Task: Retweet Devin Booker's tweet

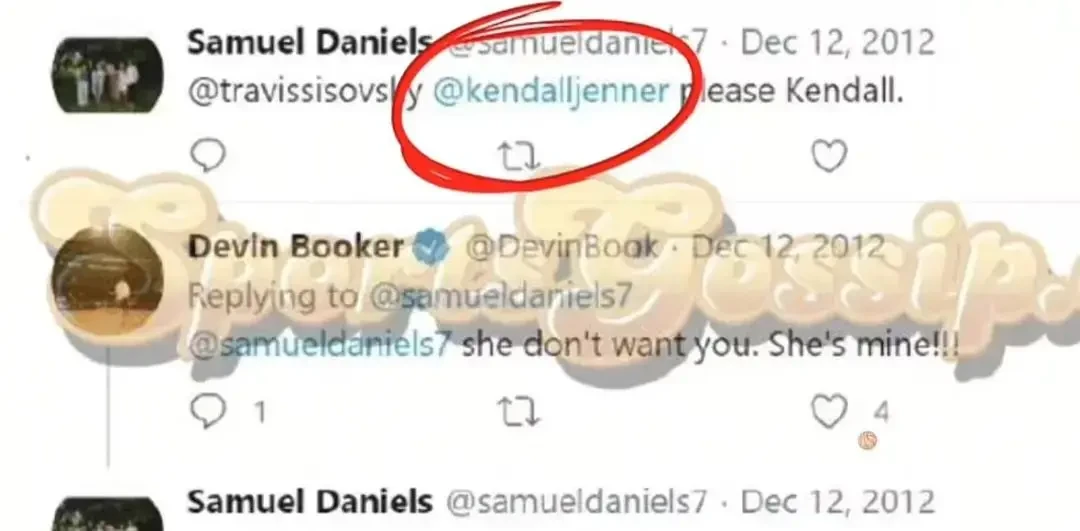Action: coord(519,412)
